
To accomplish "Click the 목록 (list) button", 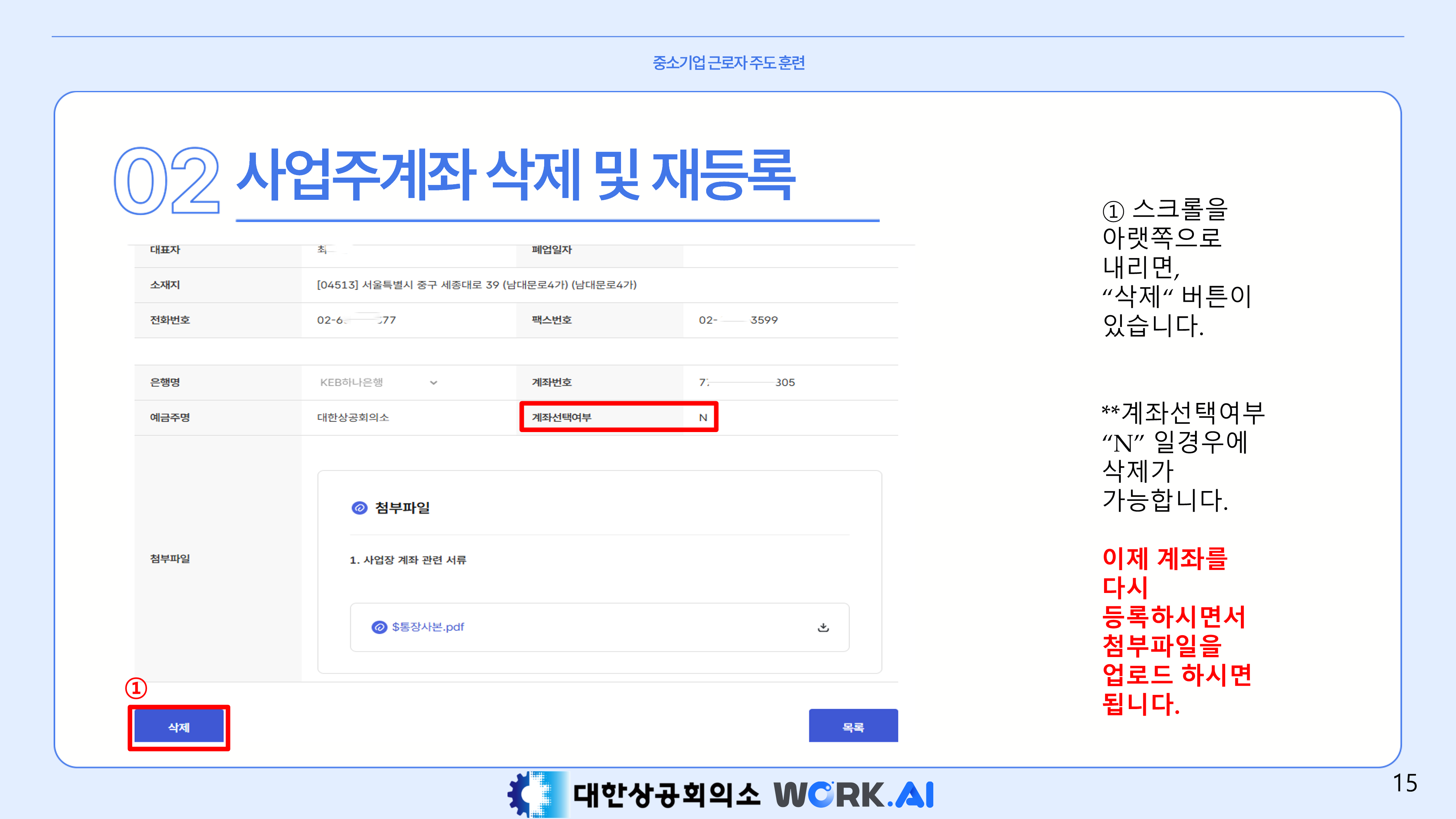I will coord(853,726).
